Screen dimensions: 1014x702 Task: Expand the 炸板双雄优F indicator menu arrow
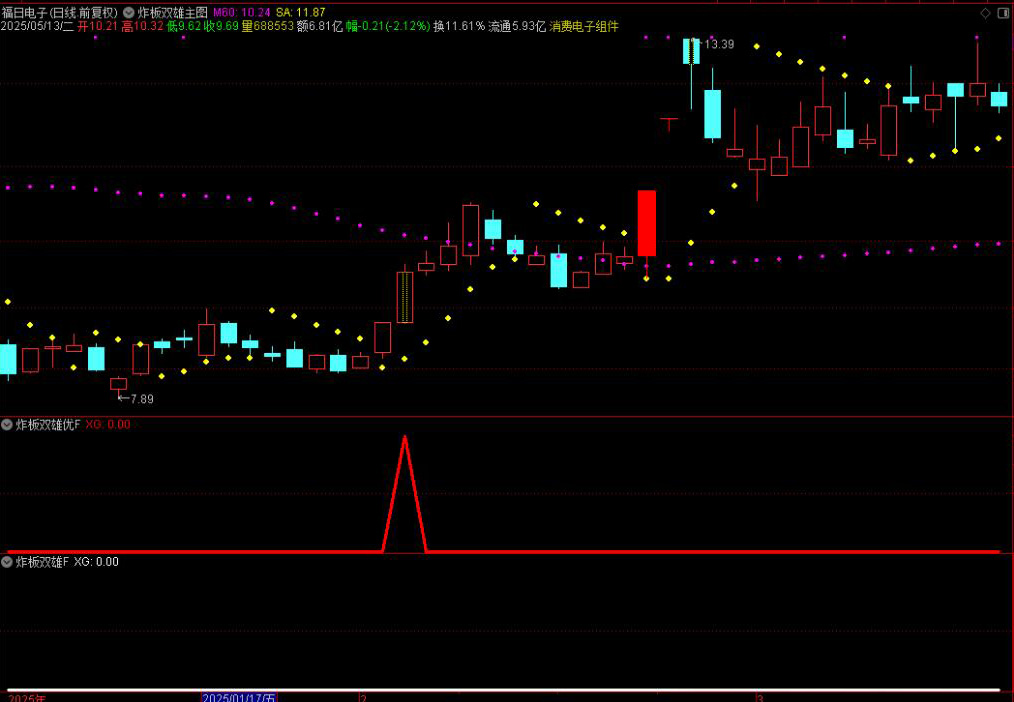point(7,425)
